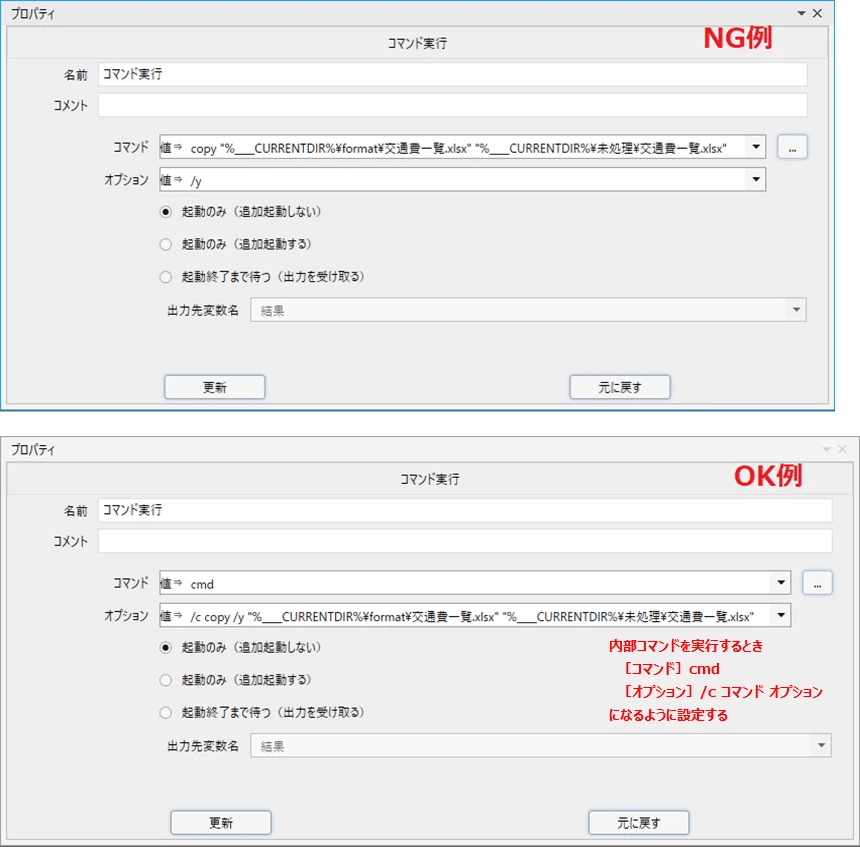Open the コマンド dropdown showing cmd in OK例
This screenshot has width=860, height=847.
(781, 582)
